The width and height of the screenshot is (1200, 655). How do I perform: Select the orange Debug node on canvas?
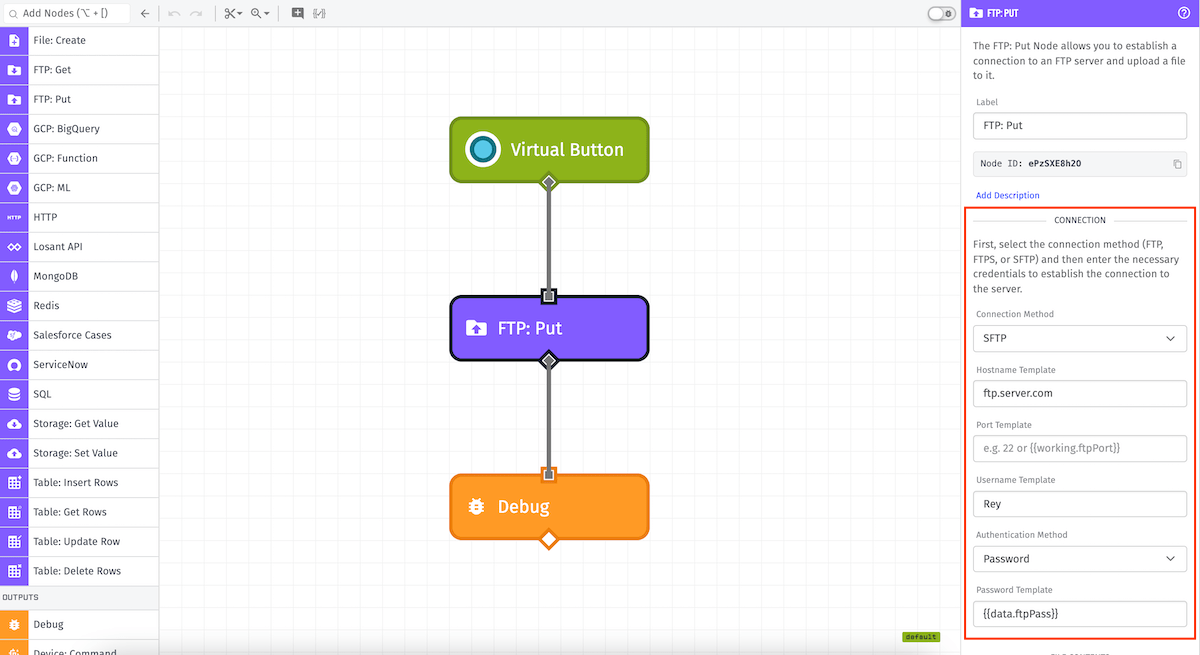[x=549, y=507]
